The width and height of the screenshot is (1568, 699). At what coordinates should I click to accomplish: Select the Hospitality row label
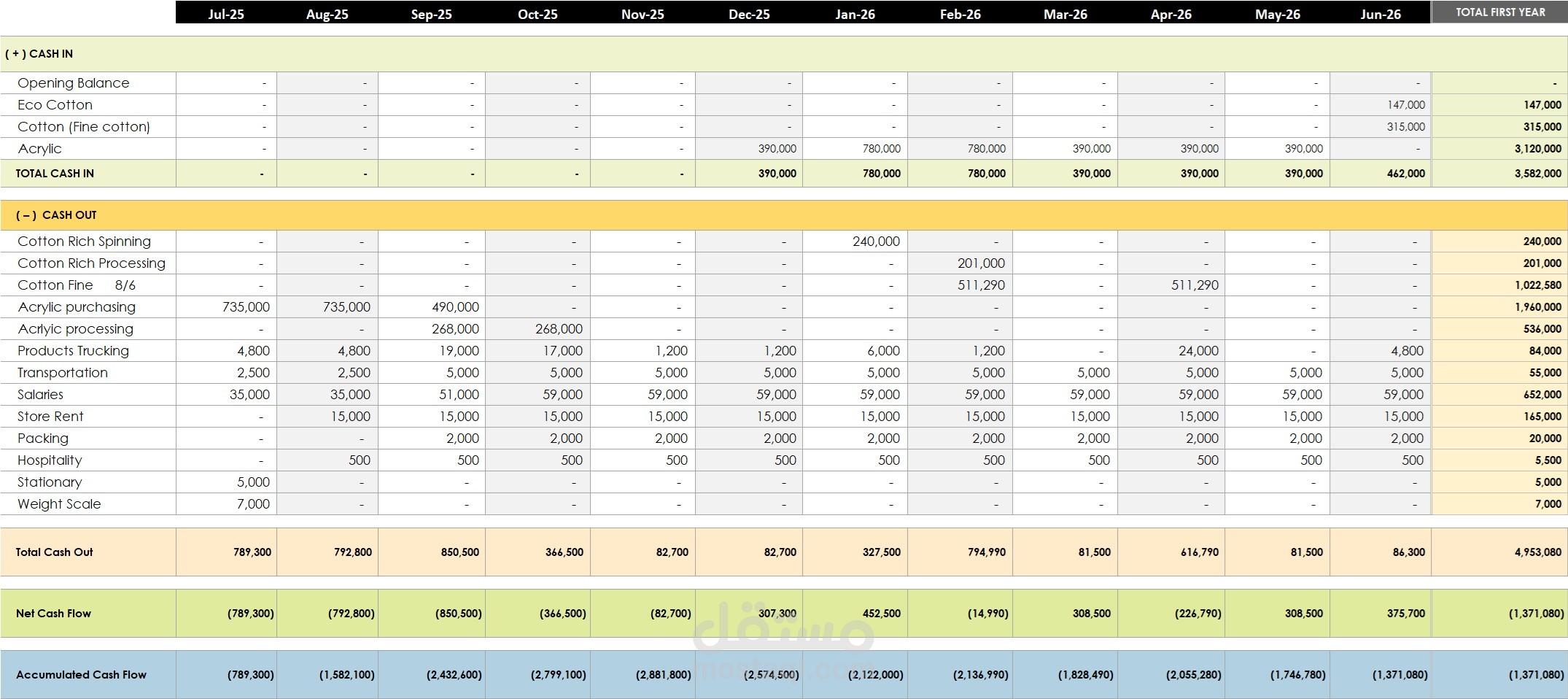[50, 460]
